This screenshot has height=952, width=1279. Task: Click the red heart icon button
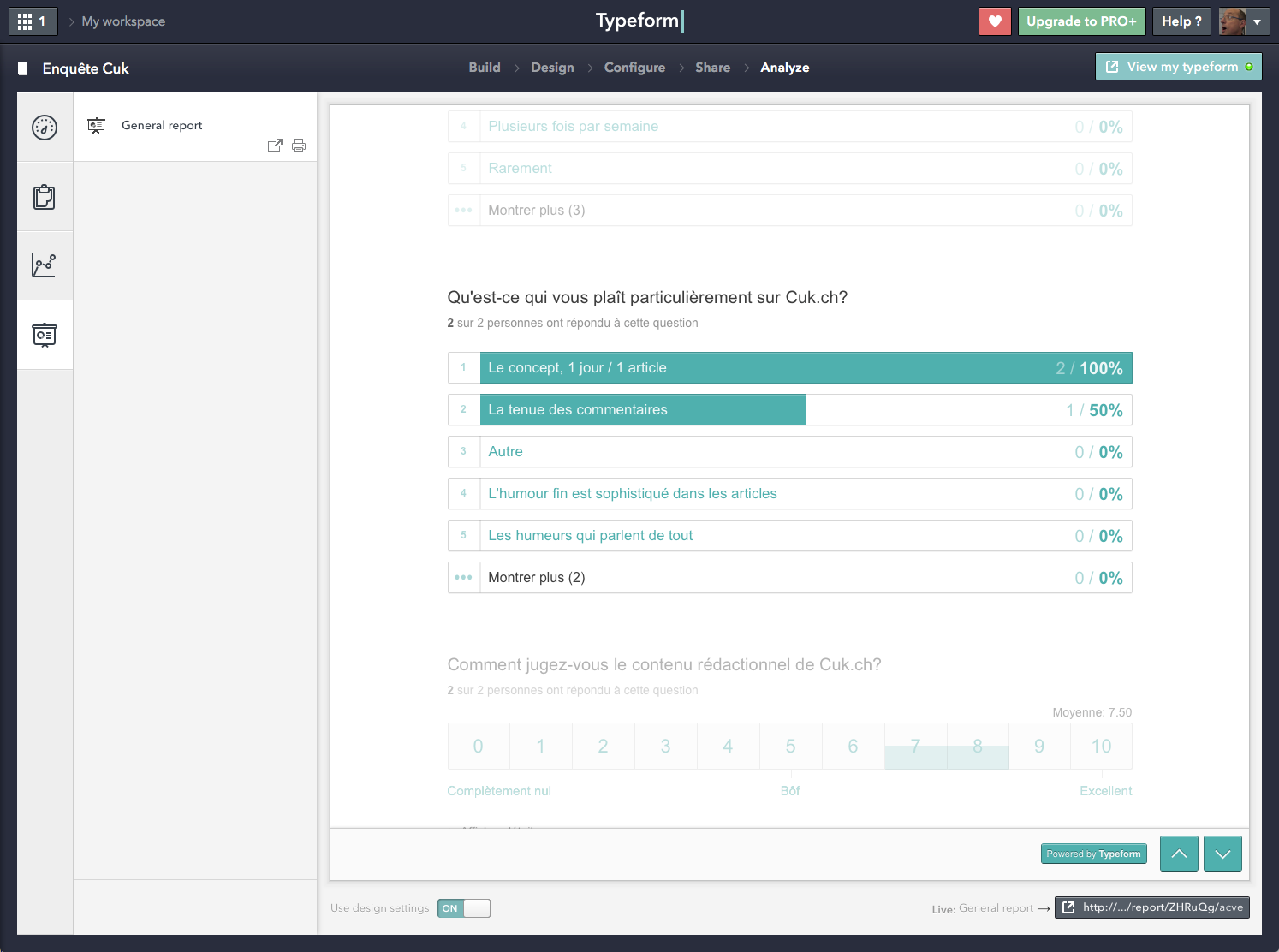click(995, 21)
